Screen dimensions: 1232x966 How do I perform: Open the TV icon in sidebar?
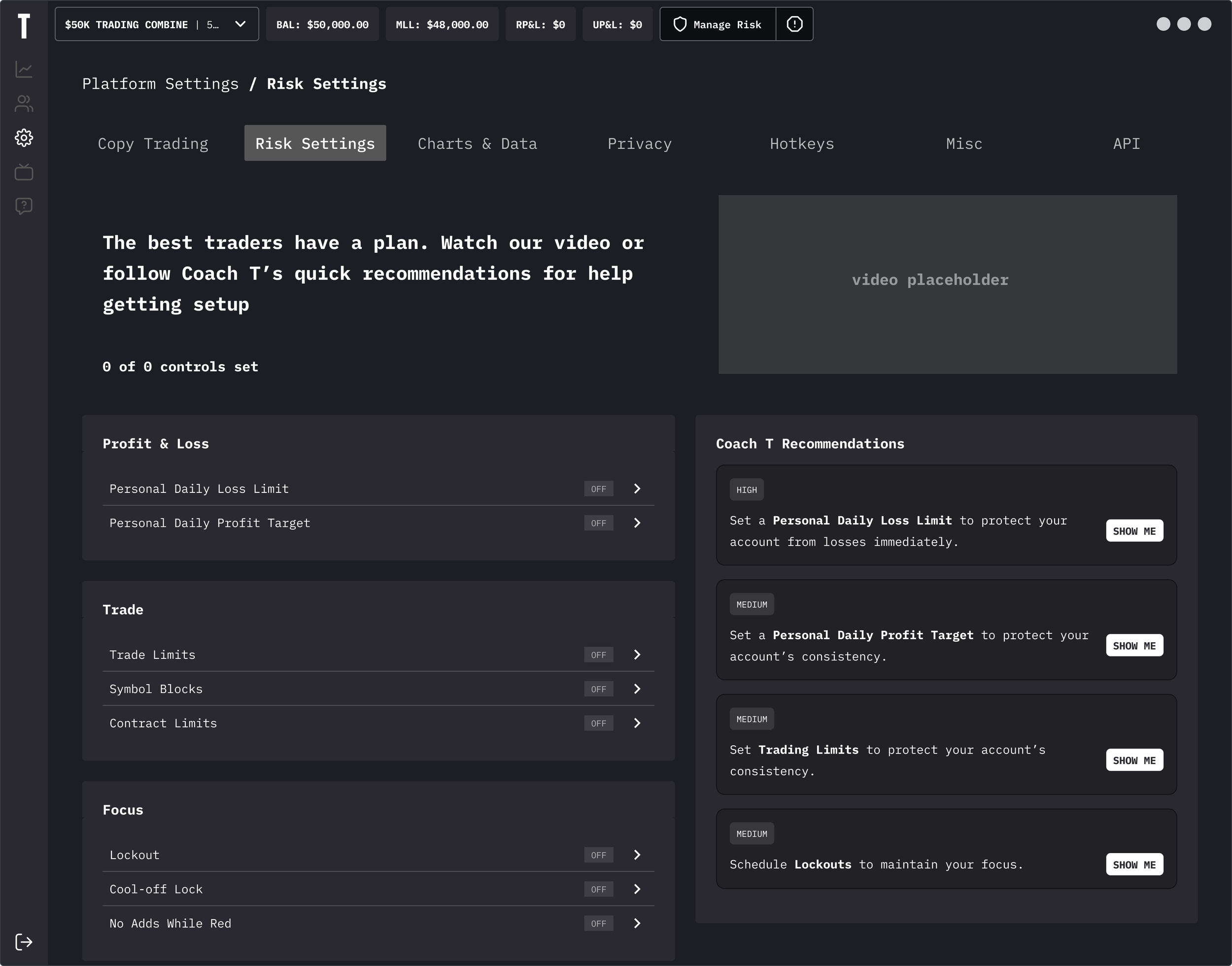[x=24, y=172]
